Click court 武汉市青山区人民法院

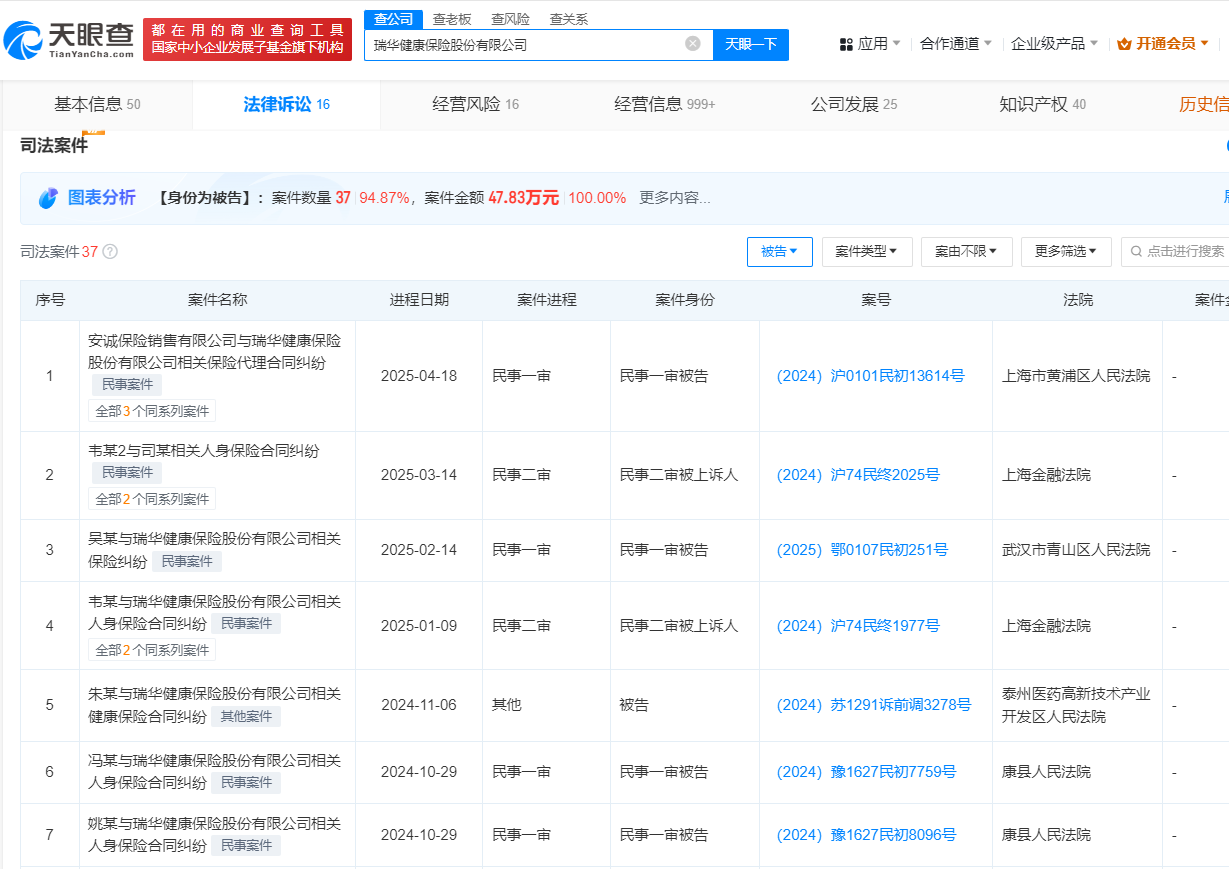click(x=1076, y=550)
